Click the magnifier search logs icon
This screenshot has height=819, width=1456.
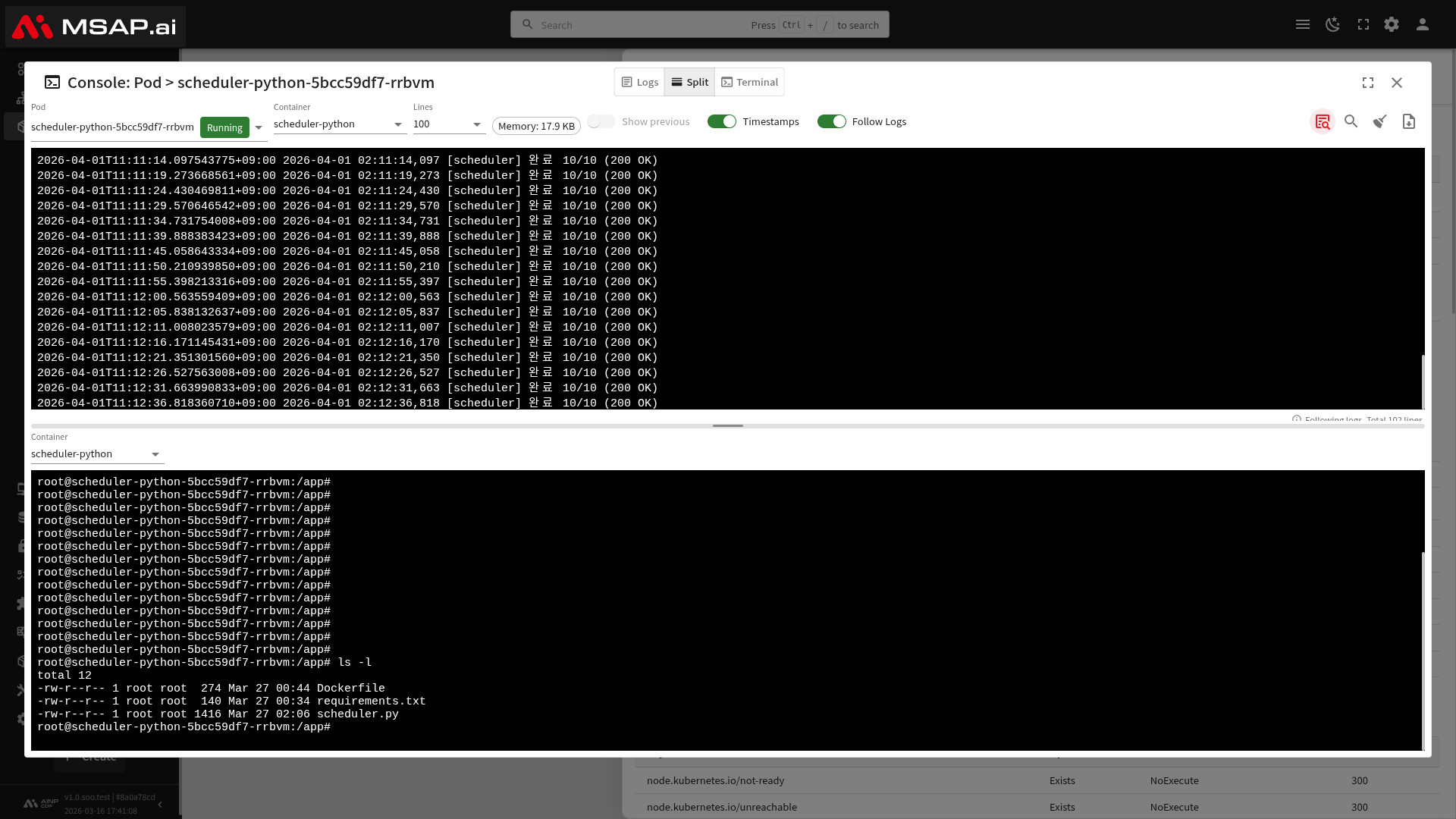tap(1351, 121)
